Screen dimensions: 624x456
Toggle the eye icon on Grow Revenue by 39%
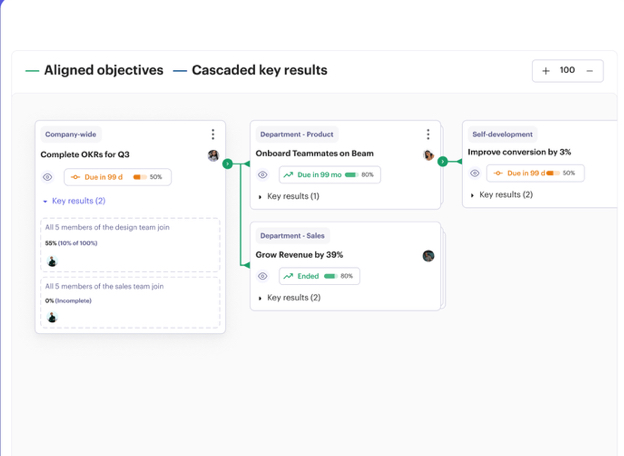[263, 276]
